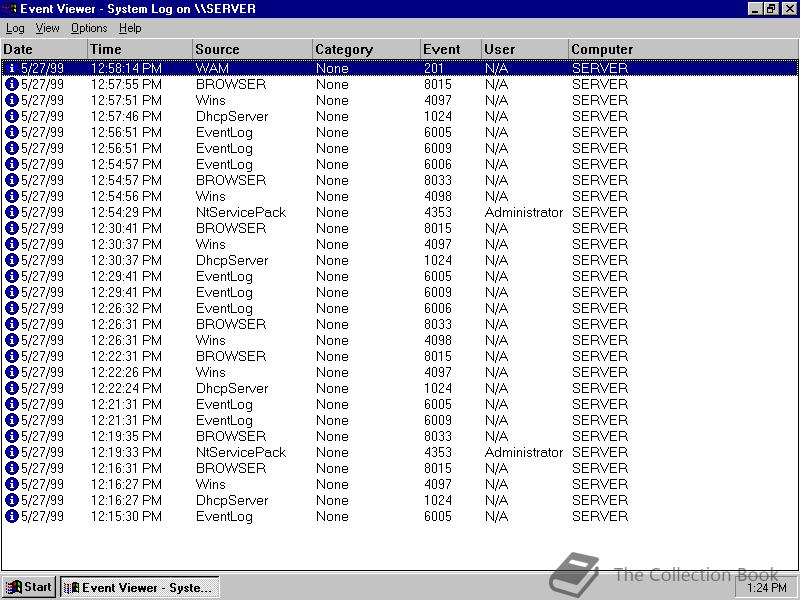Open the Log menu

click(x=15, y=28)
